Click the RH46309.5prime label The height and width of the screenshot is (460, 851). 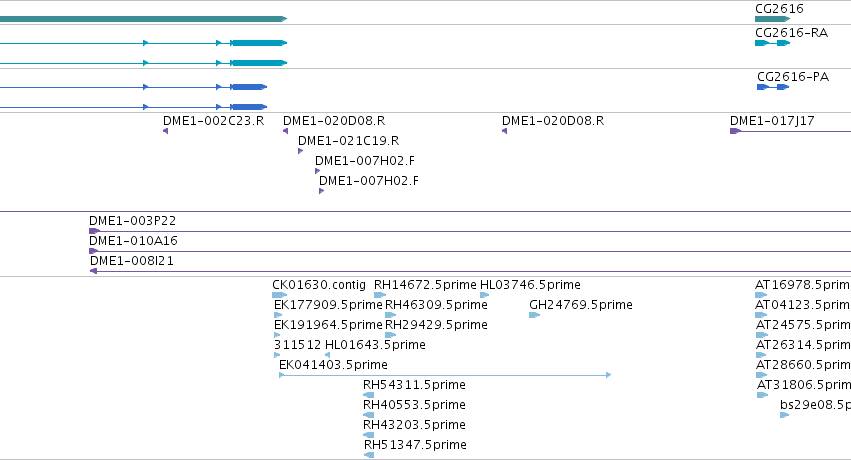click(436, 305)
